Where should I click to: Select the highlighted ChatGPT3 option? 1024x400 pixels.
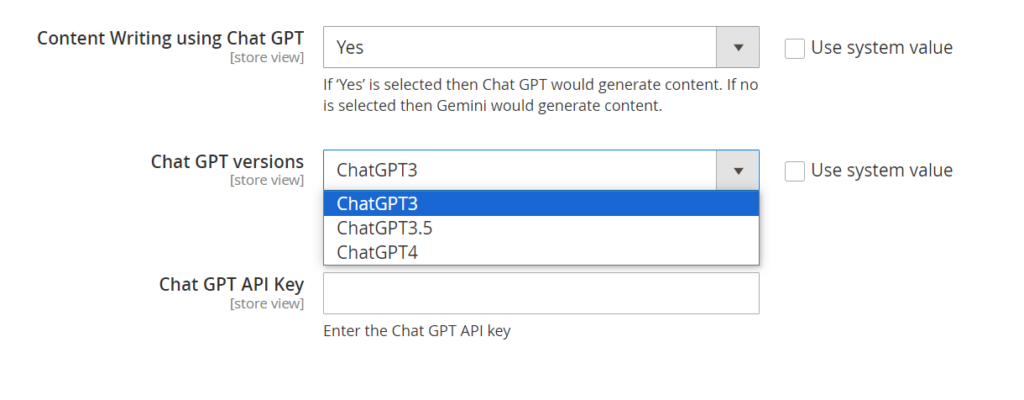tap(540, 204)
